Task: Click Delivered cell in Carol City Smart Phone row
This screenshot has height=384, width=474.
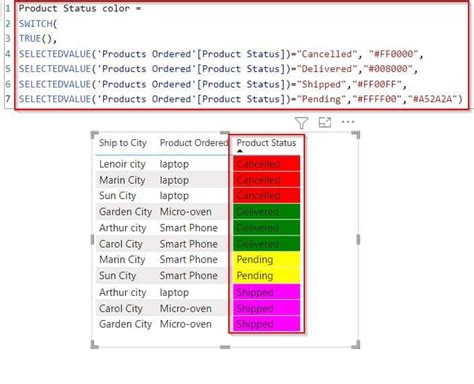Action: 266,244
